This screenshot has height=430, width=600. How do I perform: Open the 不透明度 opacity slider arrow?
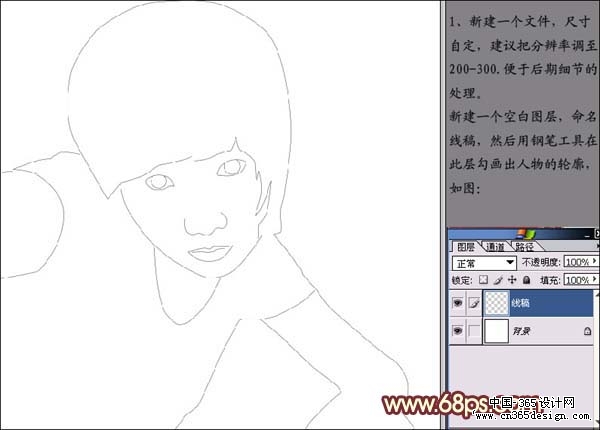click(595, 262)
